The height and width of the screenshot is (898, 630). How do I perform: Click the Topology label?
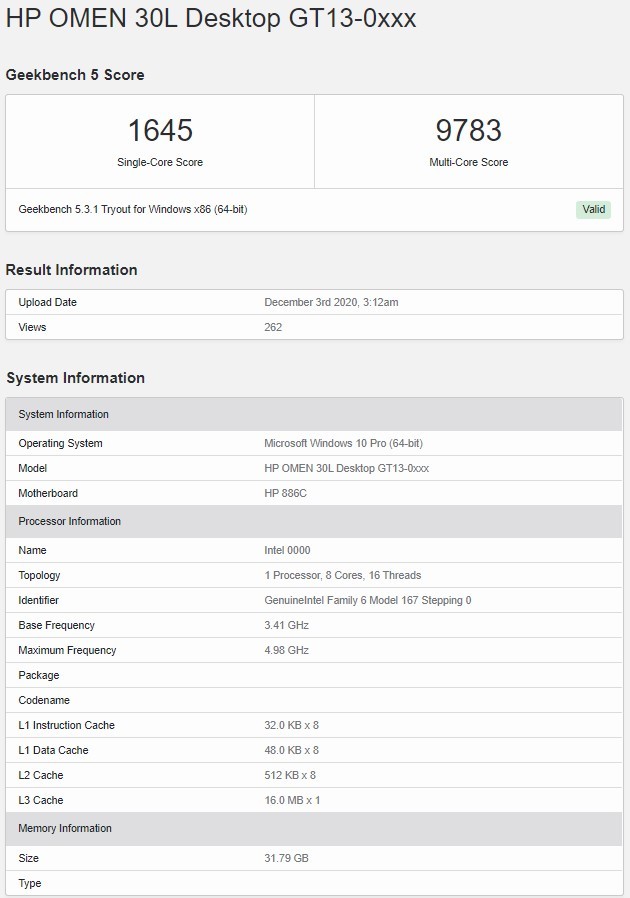coord(39,576)
